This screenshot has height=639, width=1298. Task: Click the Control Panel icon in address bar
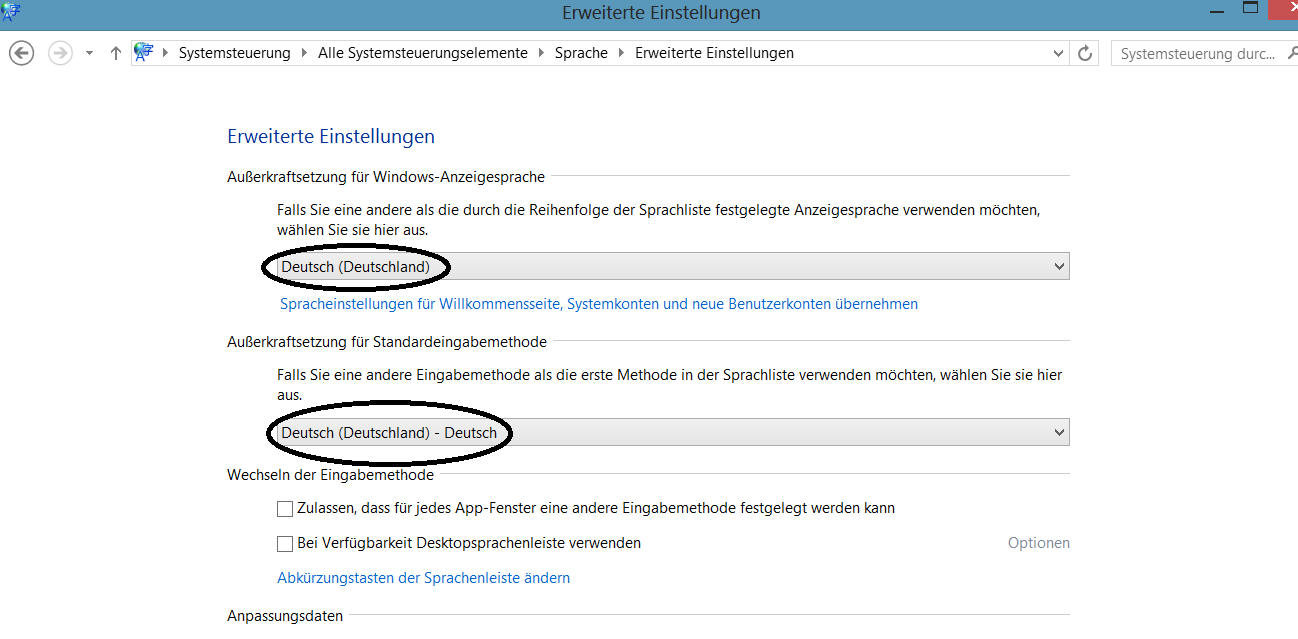[x=144, y=53]
